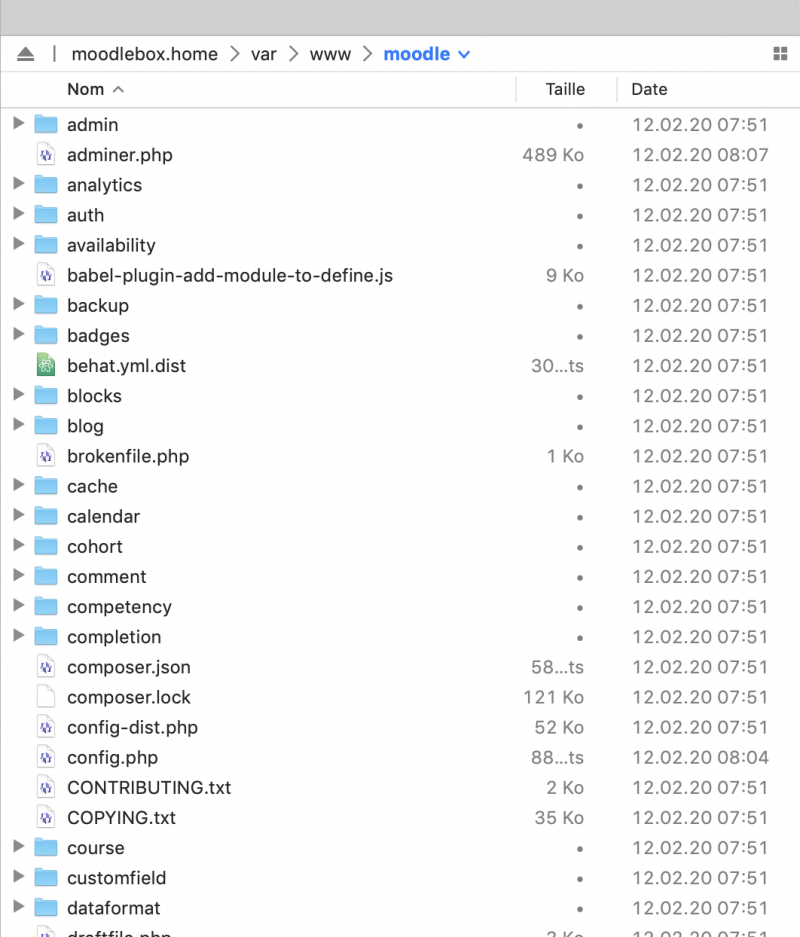
Task: Click the availability folder icon
Action: point(46,245)
